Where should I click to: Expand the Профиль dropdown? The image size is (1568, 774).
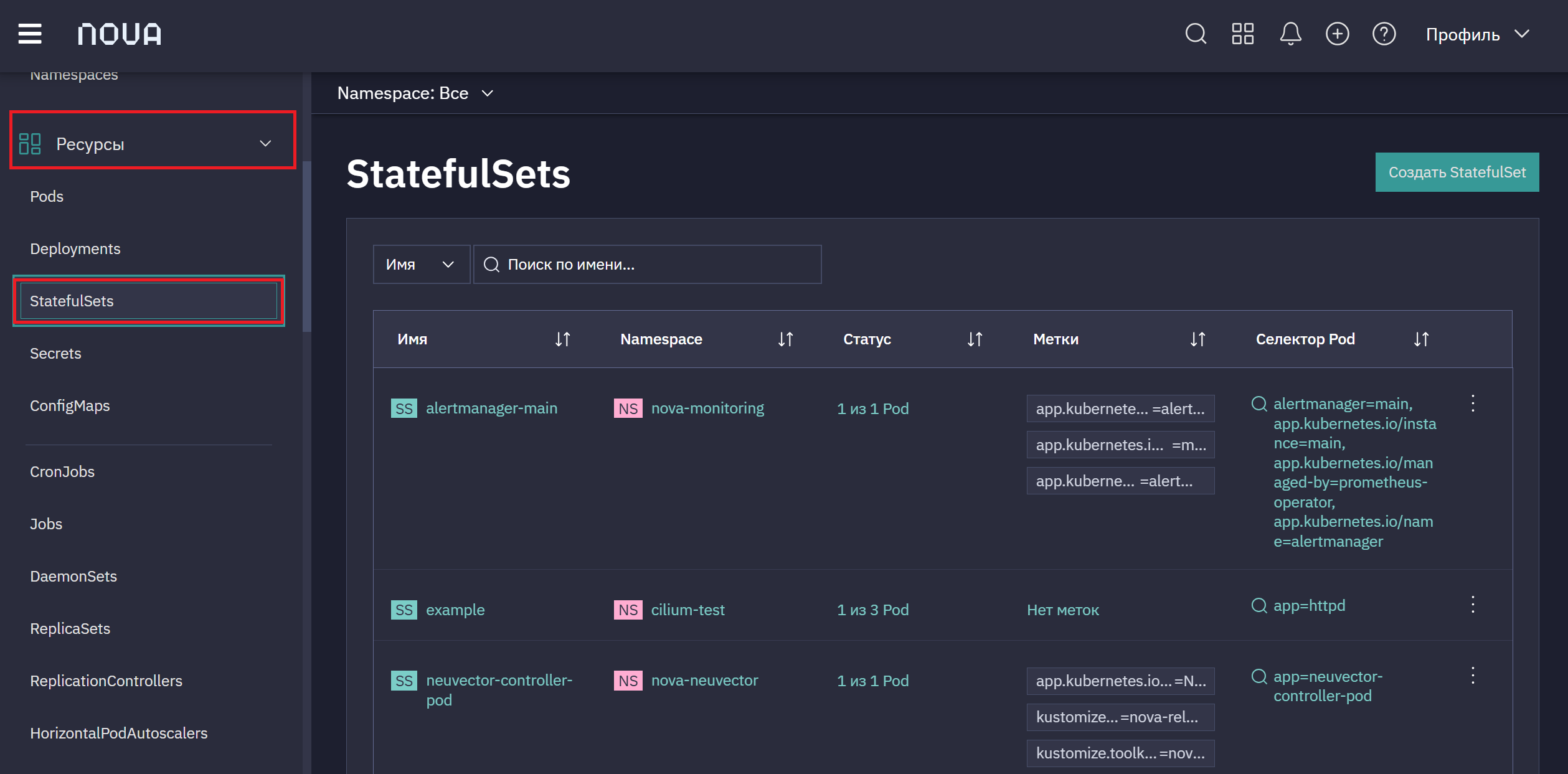pyautogui.click(x=1477, y=34)
